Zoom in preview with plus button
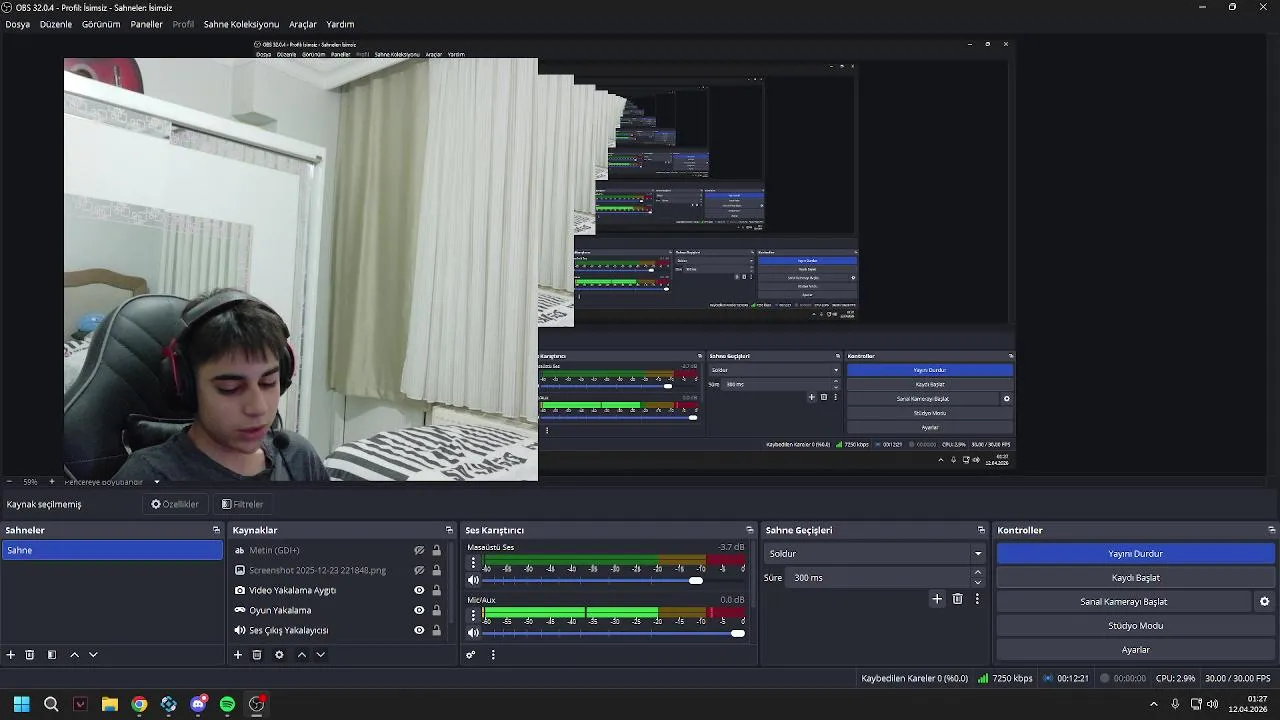 pos(52,482)
